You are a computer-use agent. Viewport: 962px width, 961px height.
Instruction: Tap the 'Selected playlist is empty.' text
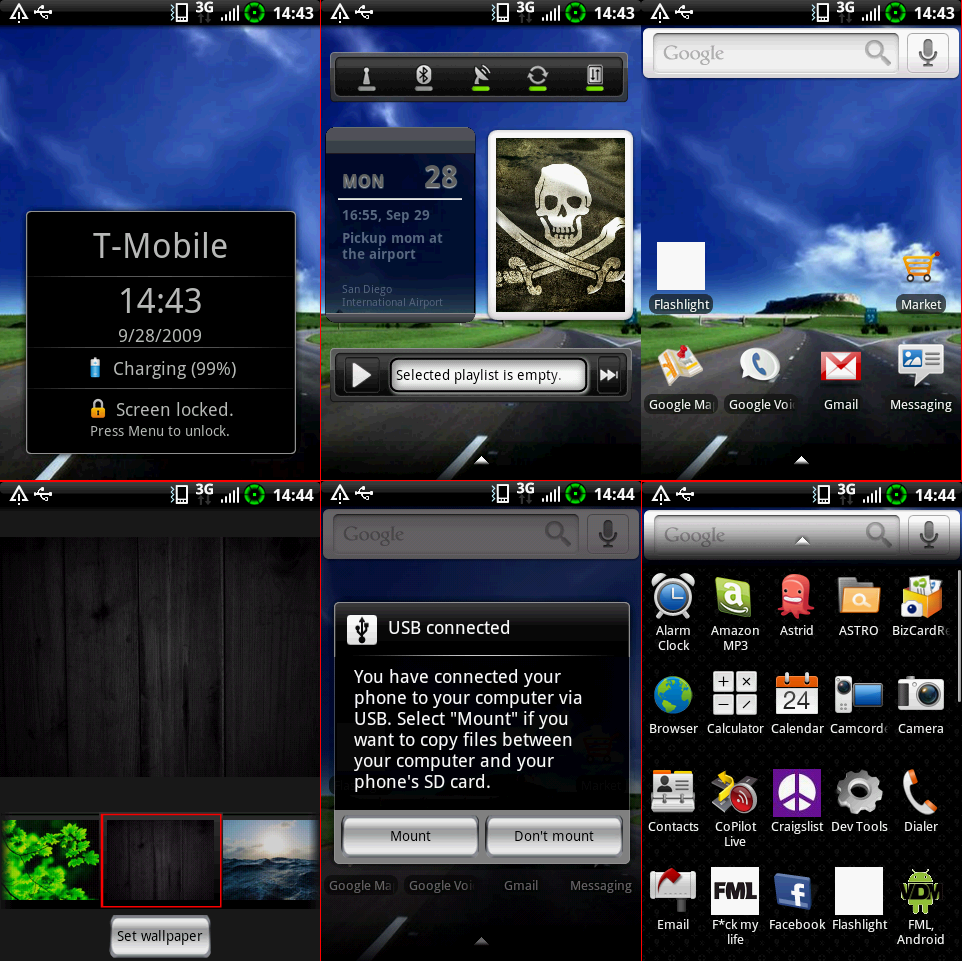point(479,375)
